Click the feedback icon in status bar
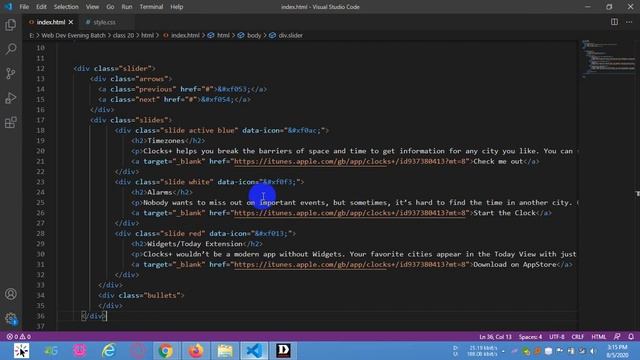The height and width of the screenshot is (360, 640). [x=617, y=337]
